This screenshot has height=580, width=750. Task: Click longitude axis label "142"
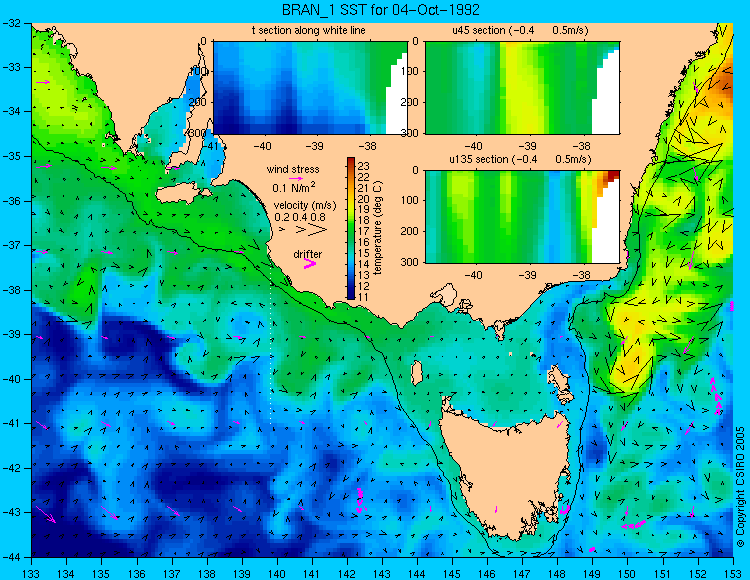pyautogui.click(x=347, y=573)
